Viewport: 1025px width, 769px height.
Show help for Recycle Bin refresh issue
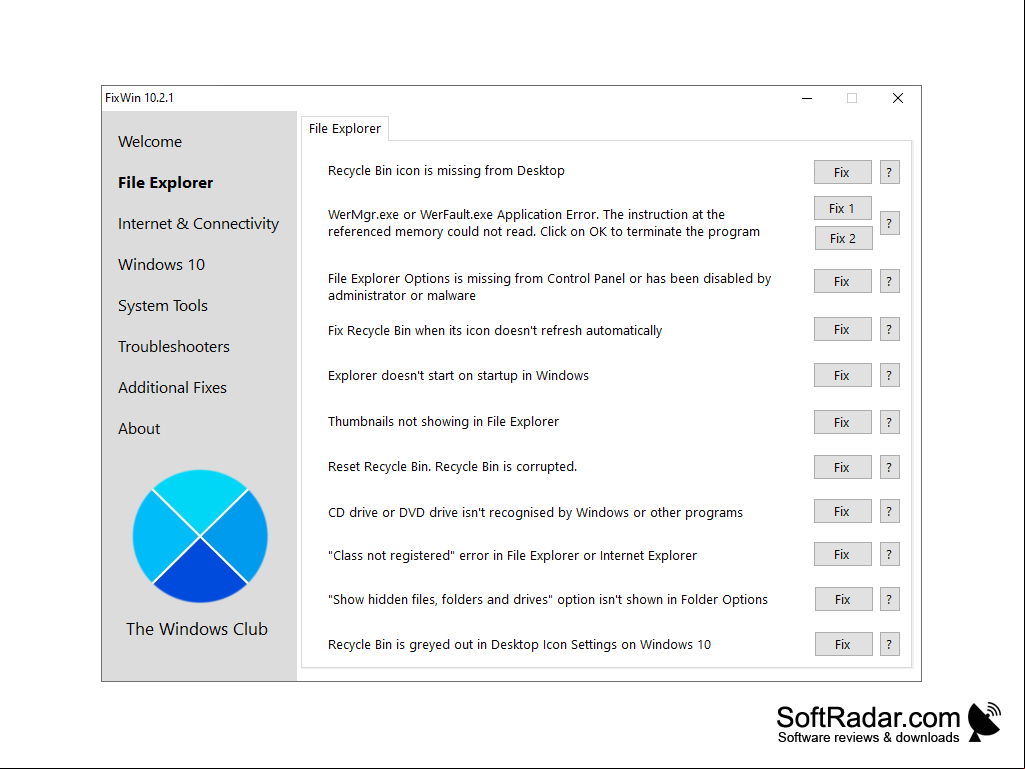click(889, 330)
